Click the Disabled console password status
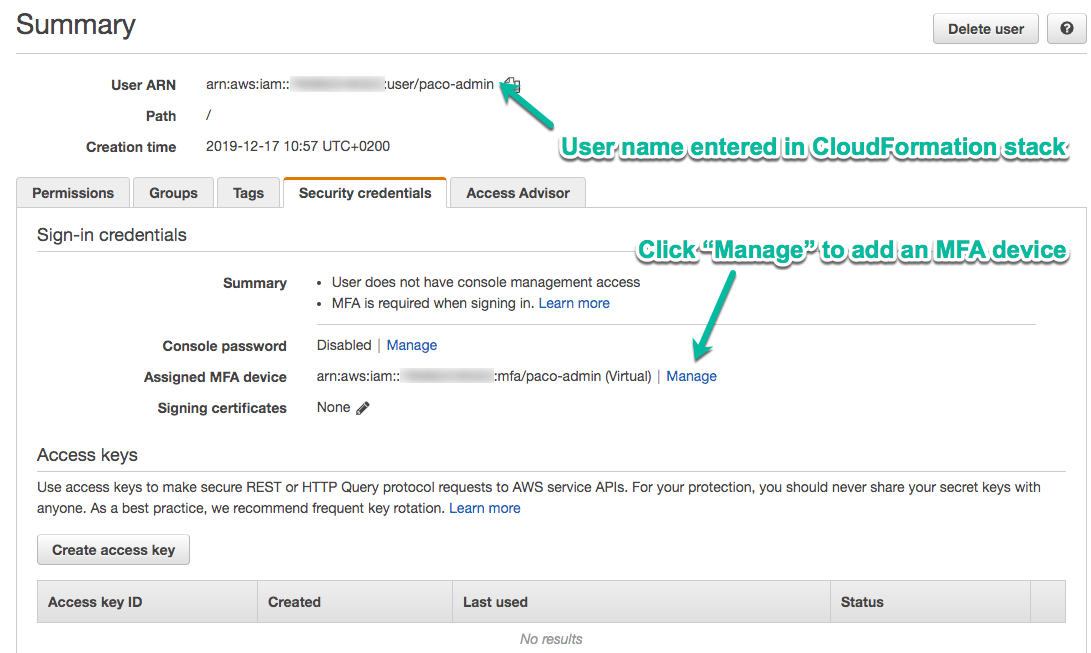1091x653 pixels. (344, 345)
